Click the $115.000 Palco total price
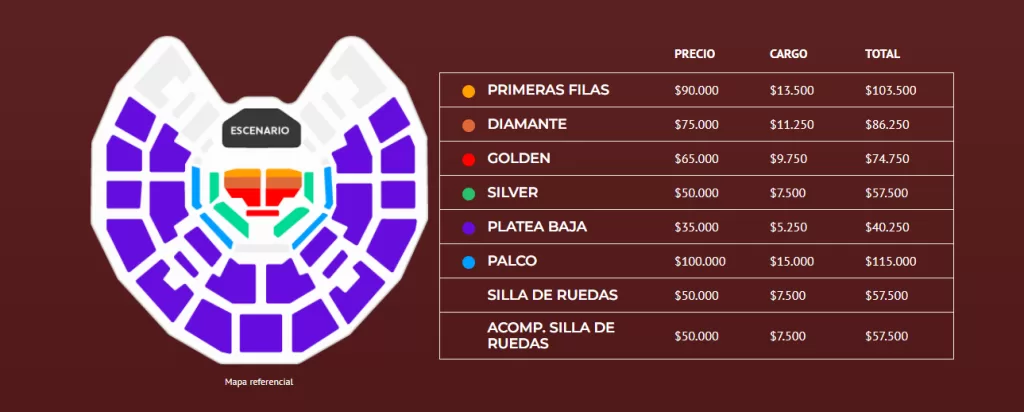This screenshot has height=412, width=1024. 890,262
